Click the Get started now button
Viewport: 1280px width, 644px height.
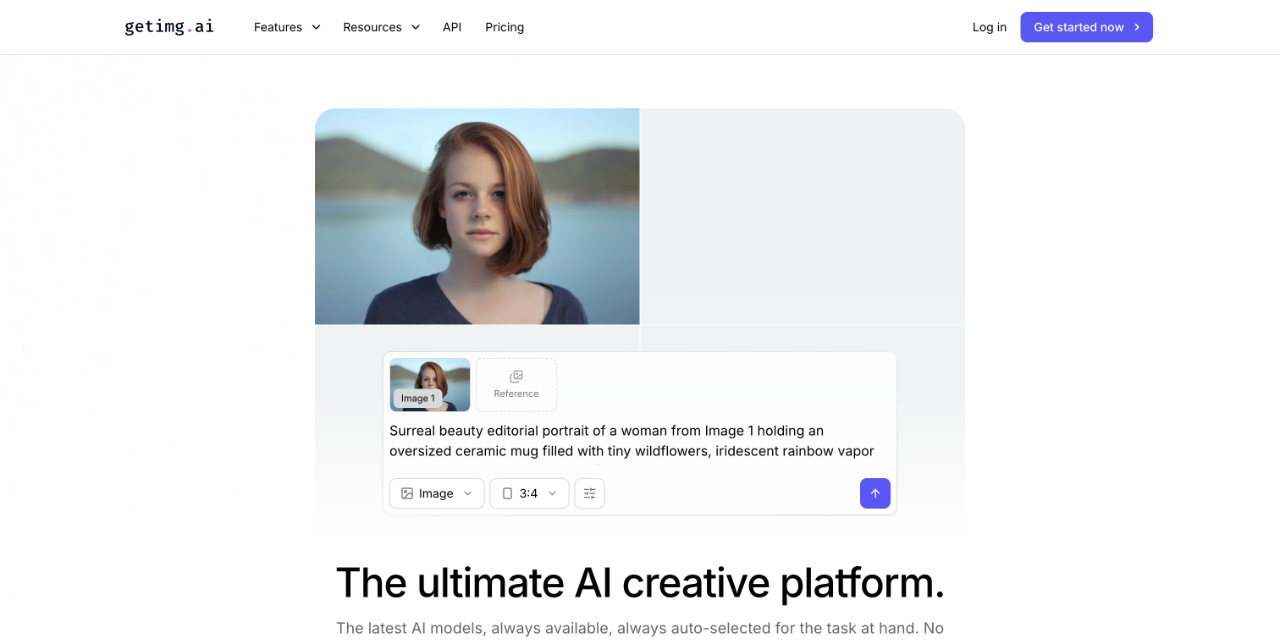click(1086, 27)
